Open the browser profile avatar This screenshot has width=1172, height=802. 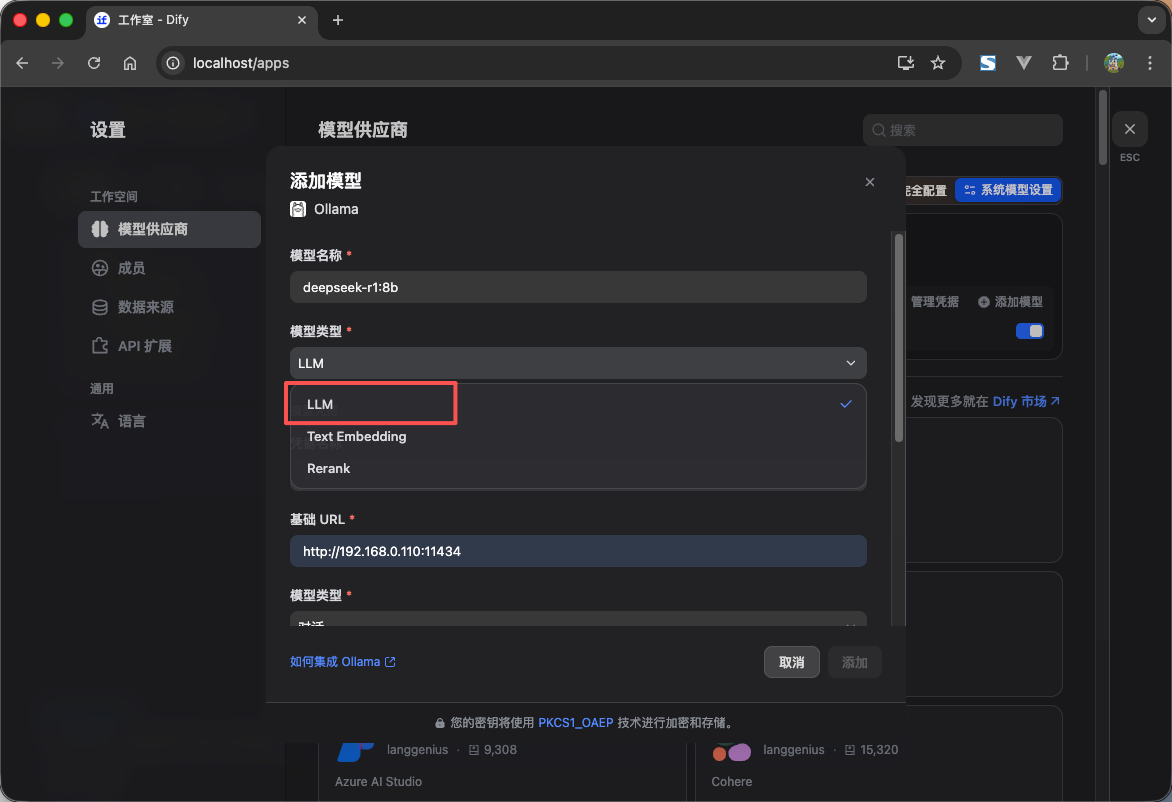1113,63
